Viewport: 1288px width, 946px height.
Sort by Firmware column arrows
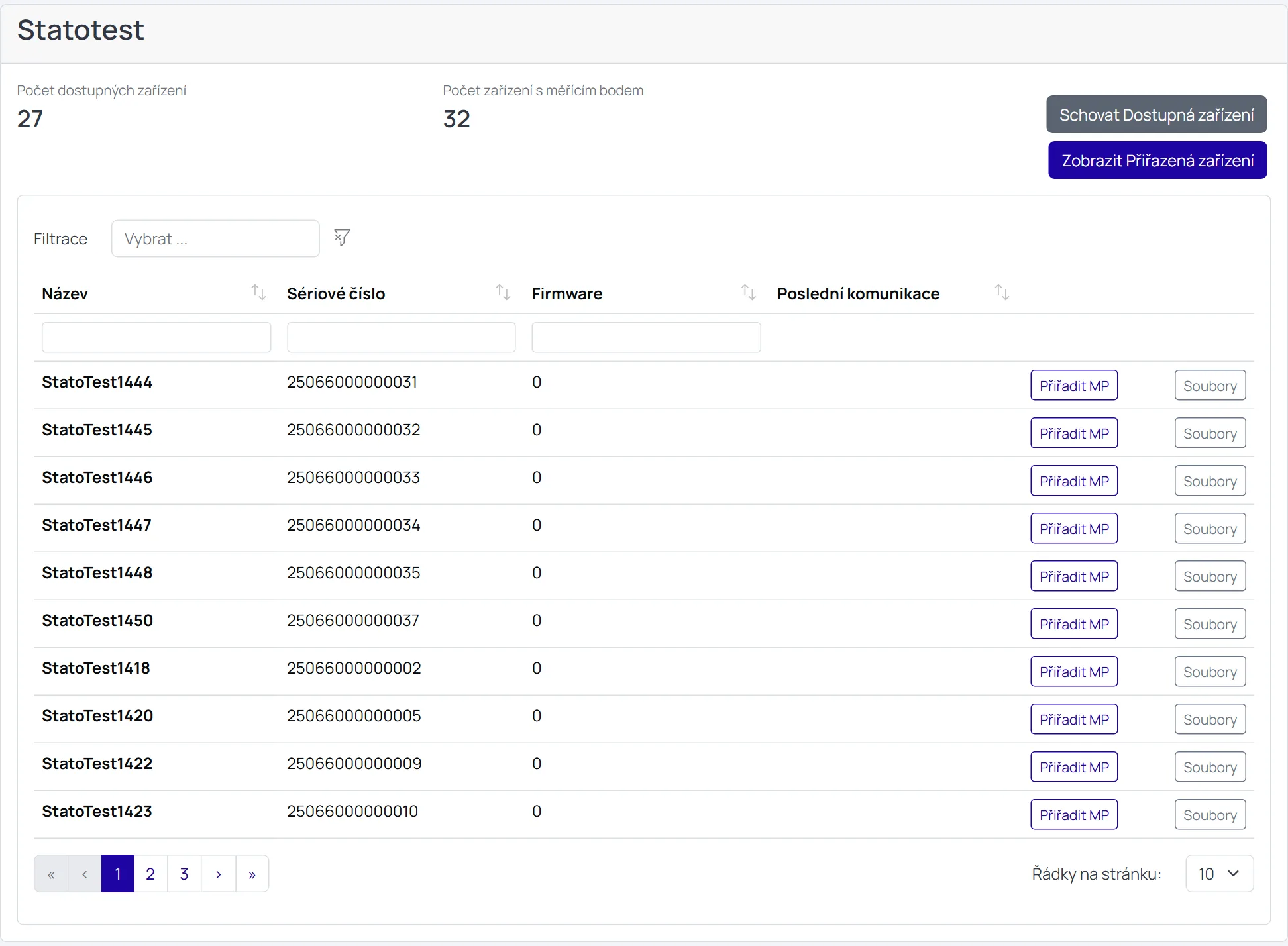[x=748, y=292]
